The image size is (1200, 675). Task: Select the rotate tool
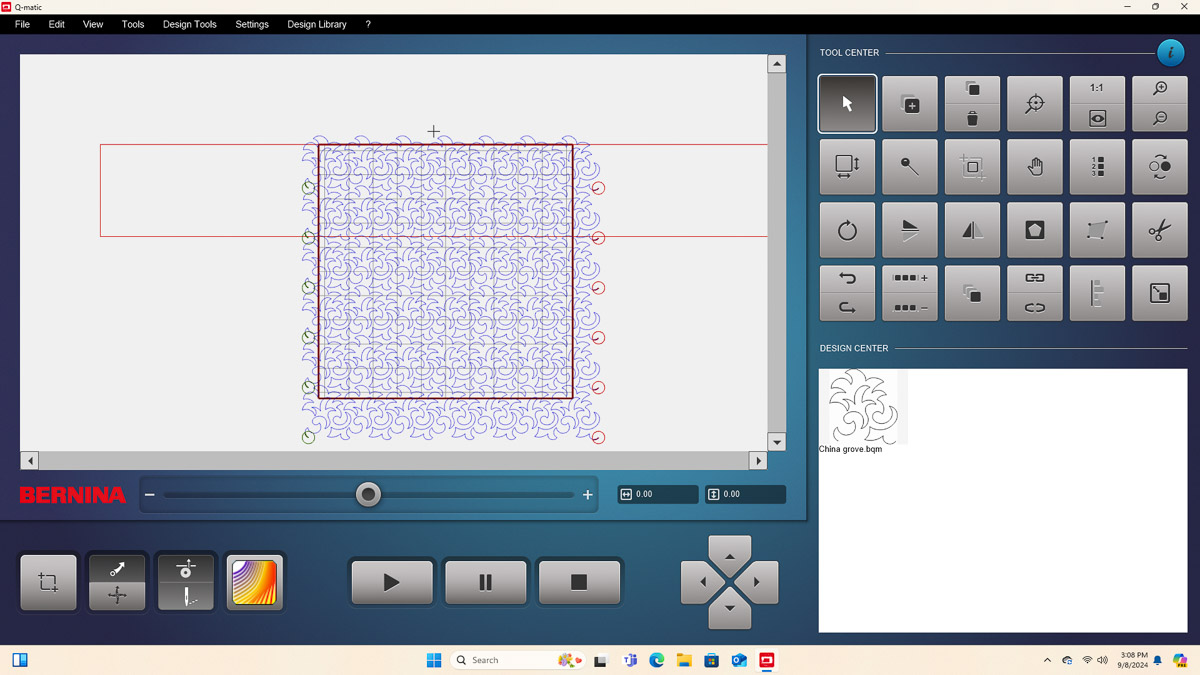(x=847, y=230)
